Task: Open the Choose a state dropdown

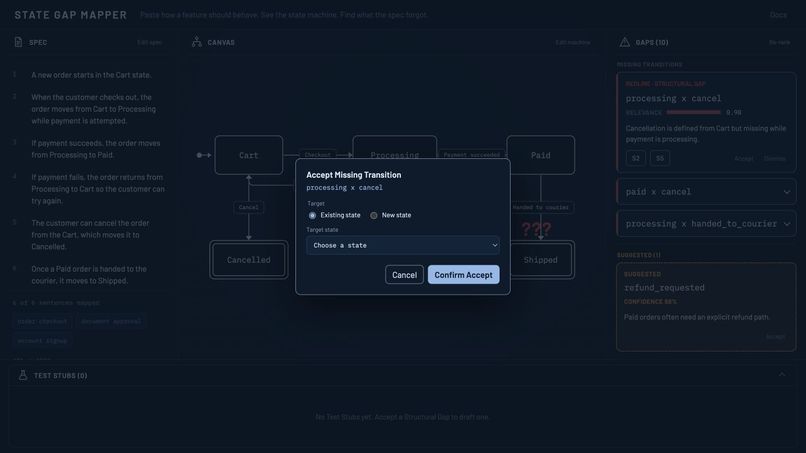Action: pyautogui.click(x=403, y=245)
